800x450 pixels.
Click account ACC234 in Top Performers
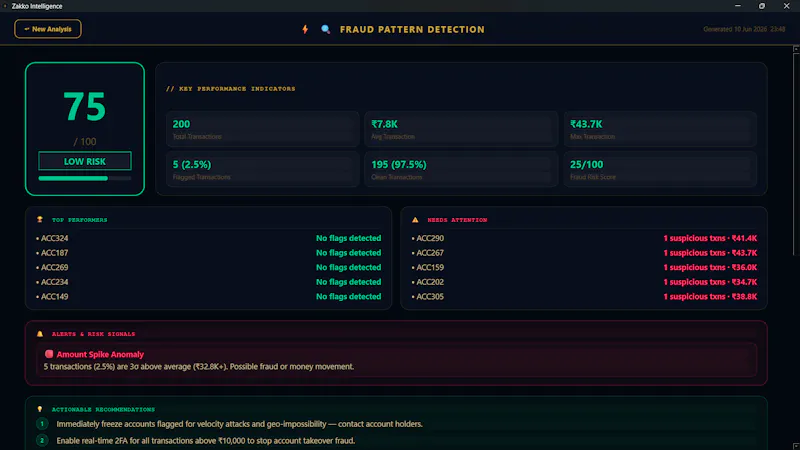pos(54,282)
